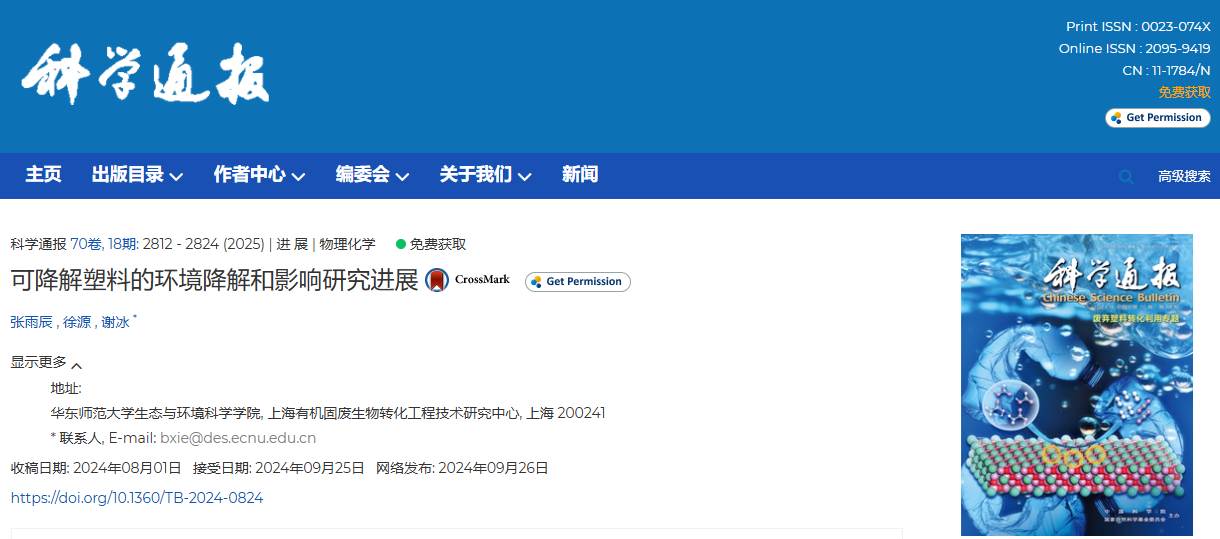Open the 新闻 news page
Image resolution: width=1220 pixels, height=539 pixels.
[x=580, y=175]
